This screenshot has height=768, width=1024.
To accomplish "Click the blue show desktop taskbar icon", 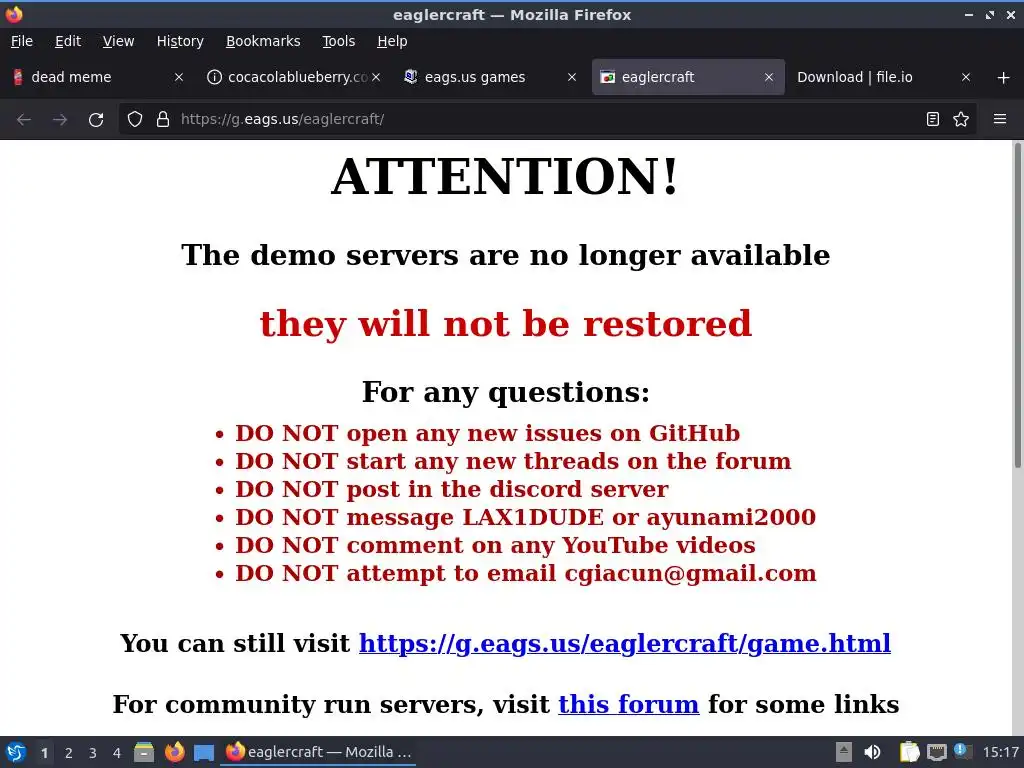I will (x=204, y=753).
